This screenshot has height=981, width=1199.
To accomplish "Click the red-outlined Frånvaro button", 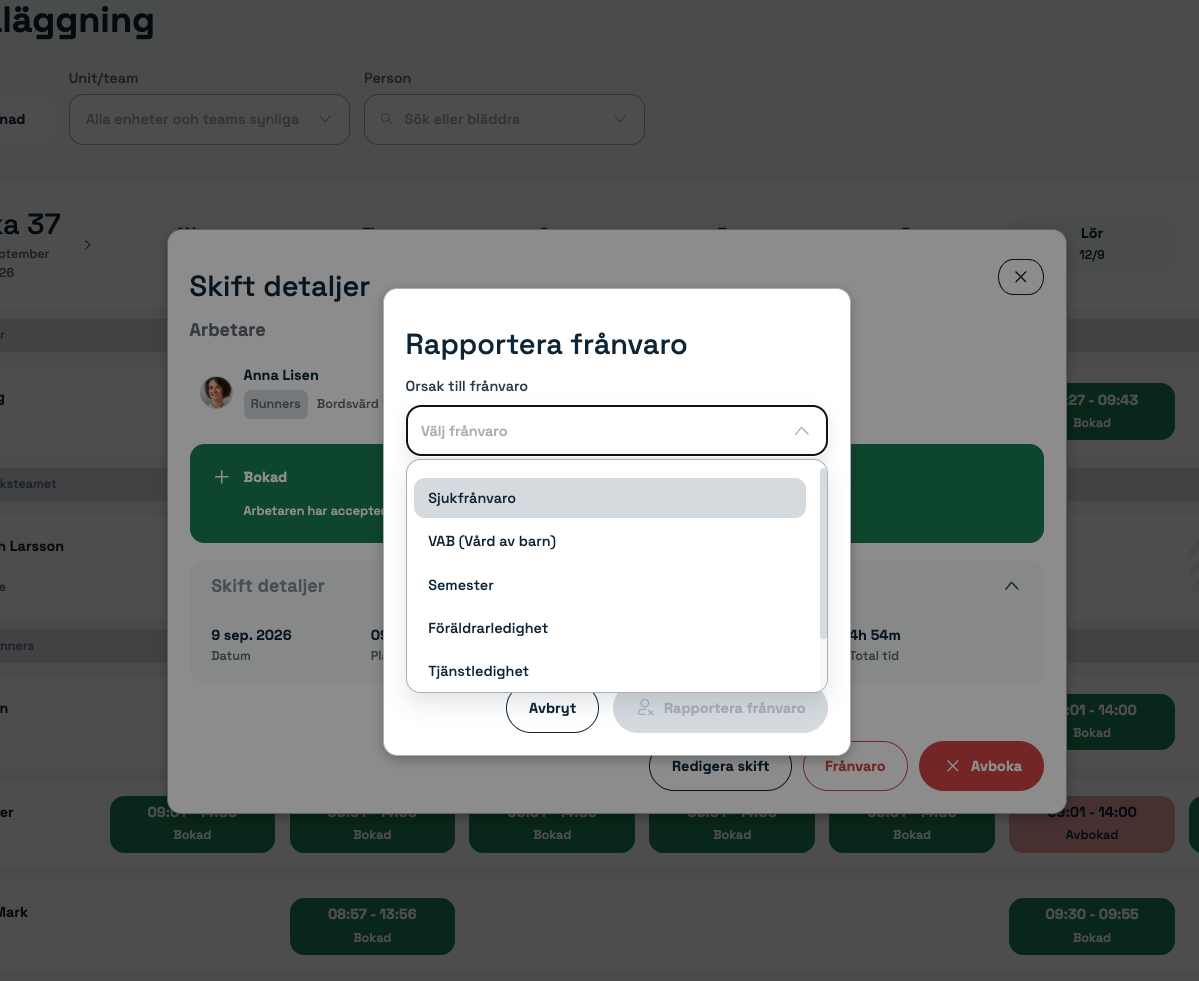I will (x=855, y=766).
